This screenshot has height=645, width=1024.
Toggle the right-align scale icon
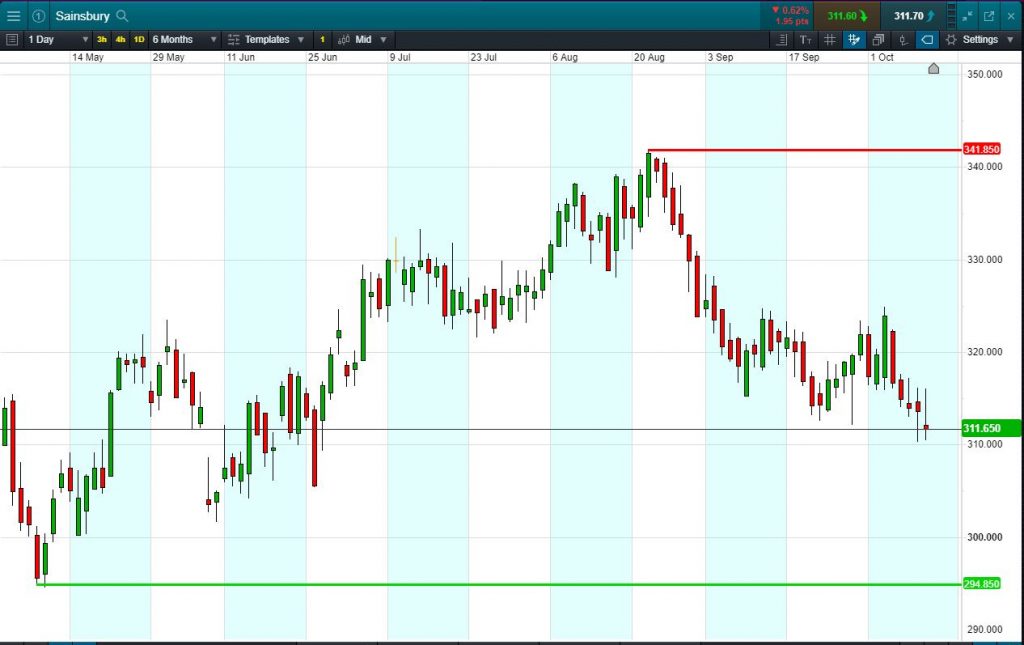(782, 40)
